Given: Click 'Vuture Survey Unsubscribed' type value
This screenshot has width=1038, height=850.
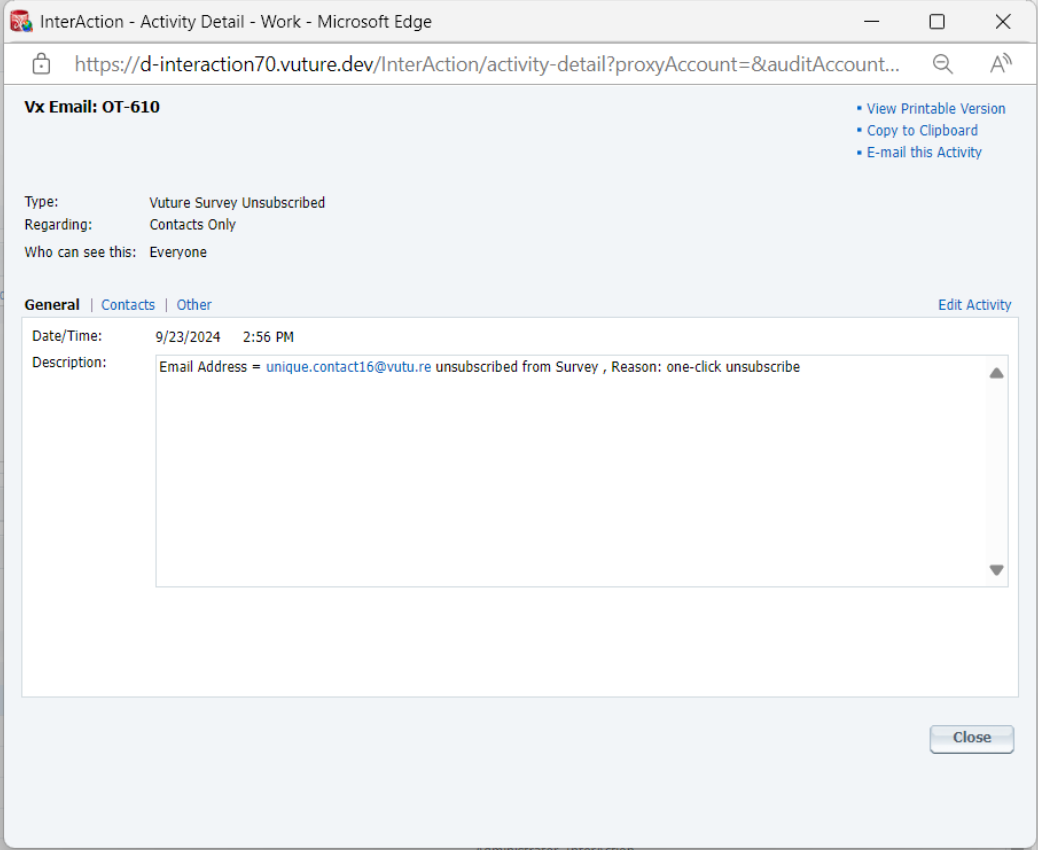Looking at the screenshot, I should 237,203.
